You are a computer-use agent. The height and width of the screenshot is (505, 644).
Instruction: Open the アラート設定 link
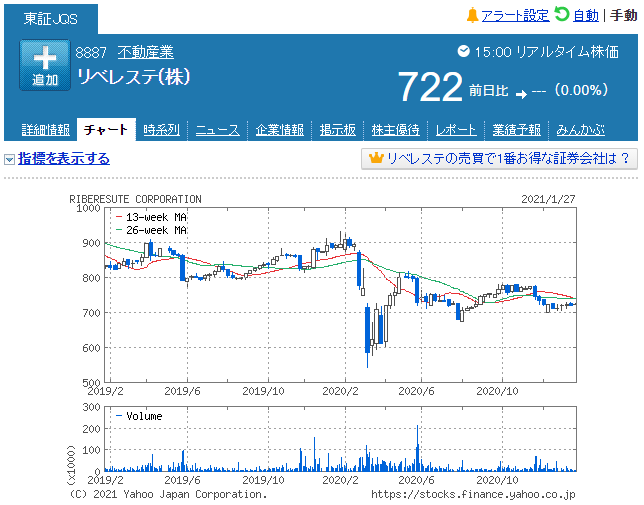pyautogui.click(x=515, y=16)
